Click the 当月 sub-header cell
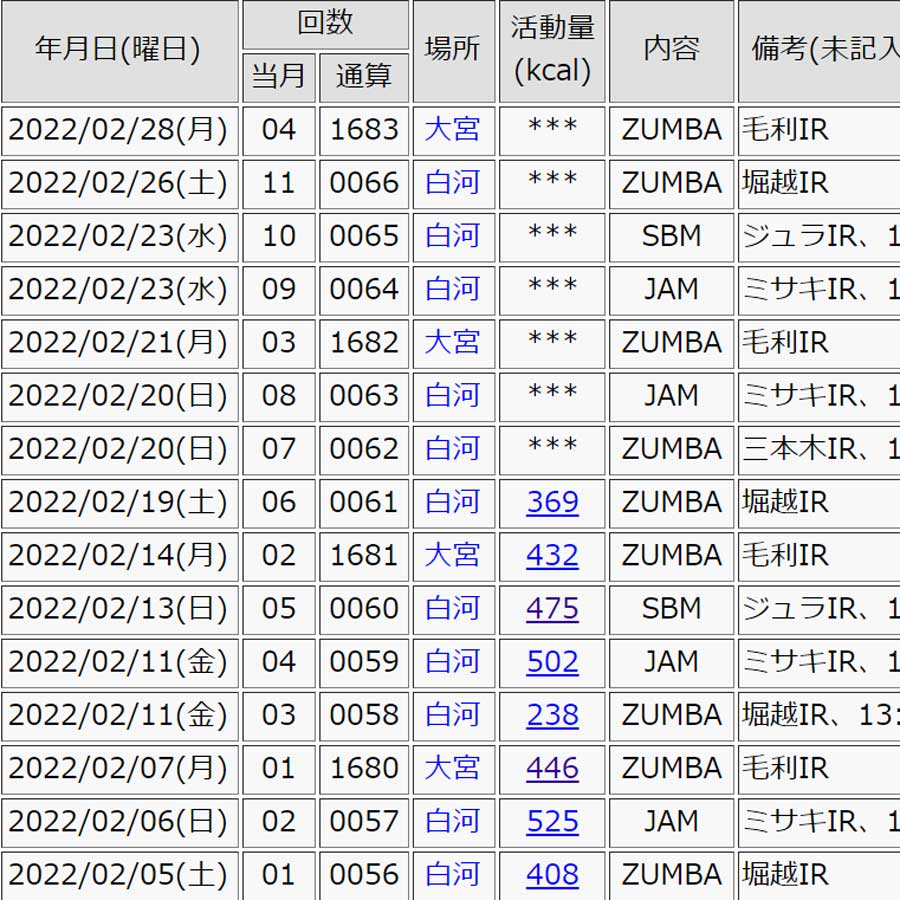This screenshot has height=900, width=900. click(x=279, y=78)
